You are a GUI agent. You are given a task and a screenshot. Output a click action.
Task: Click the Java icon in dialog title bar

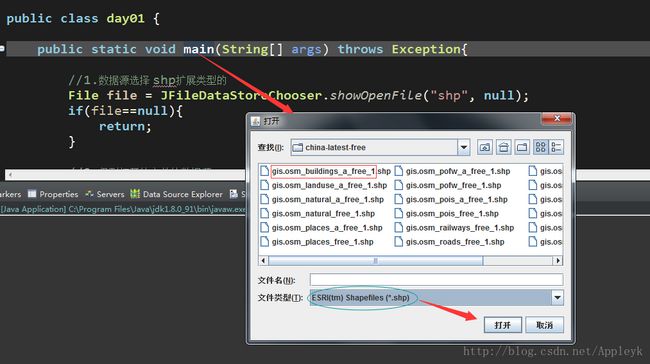(x=256, y=121)
